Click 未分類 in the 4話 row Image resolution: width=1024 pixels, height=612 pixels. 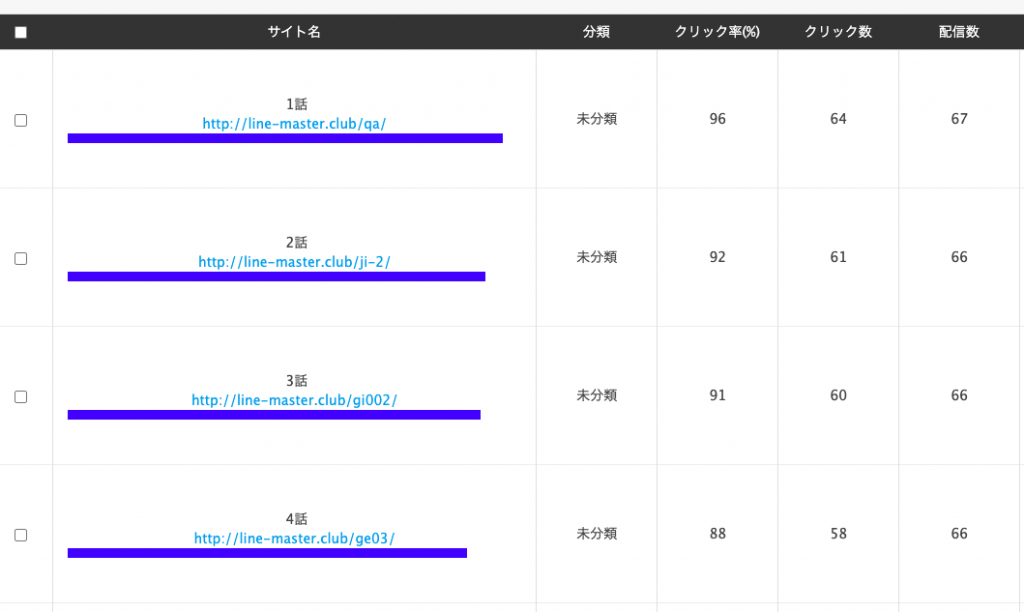pyautogui.click(x=596, y=534)
